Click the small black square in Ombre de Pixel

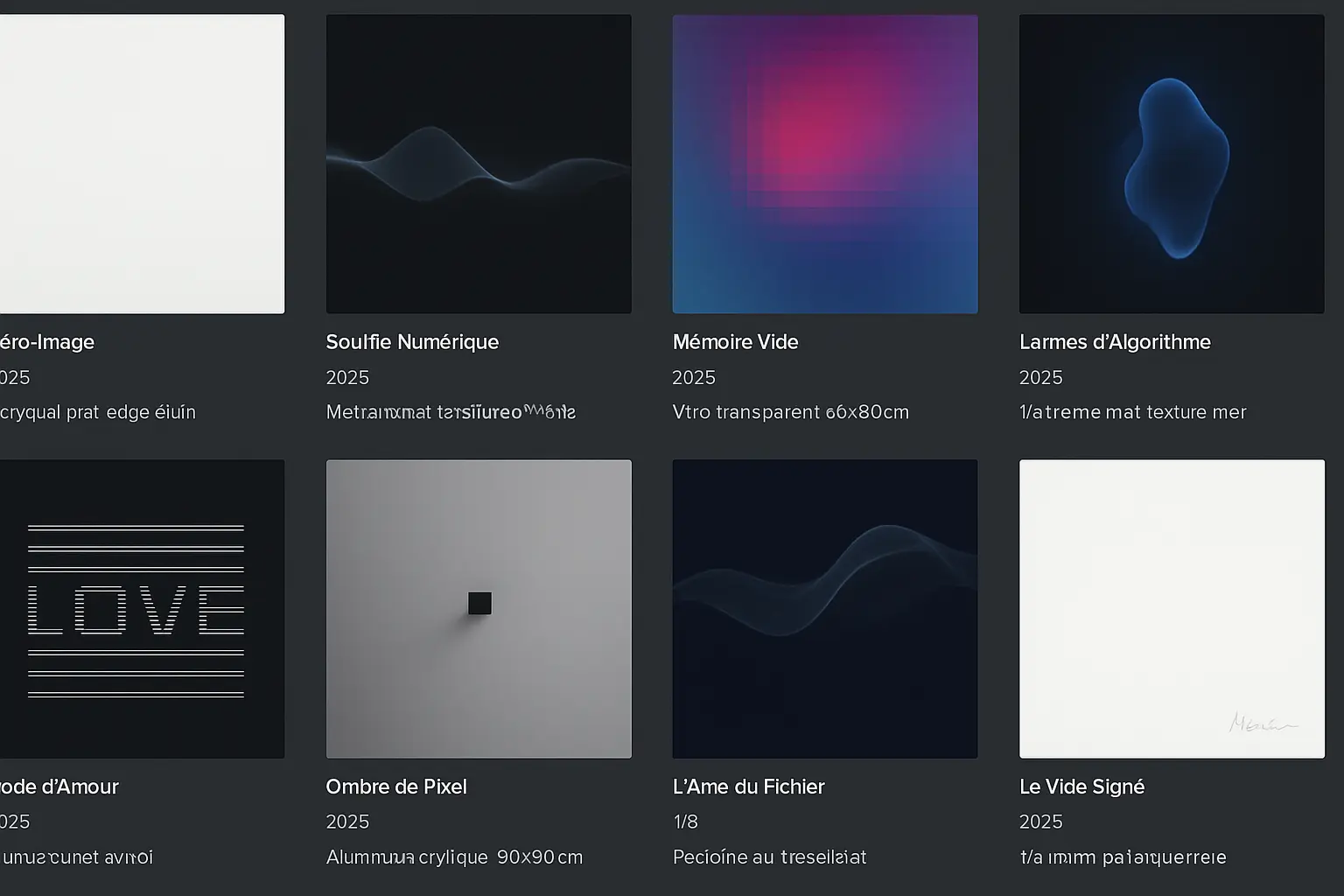coord(479,603)
